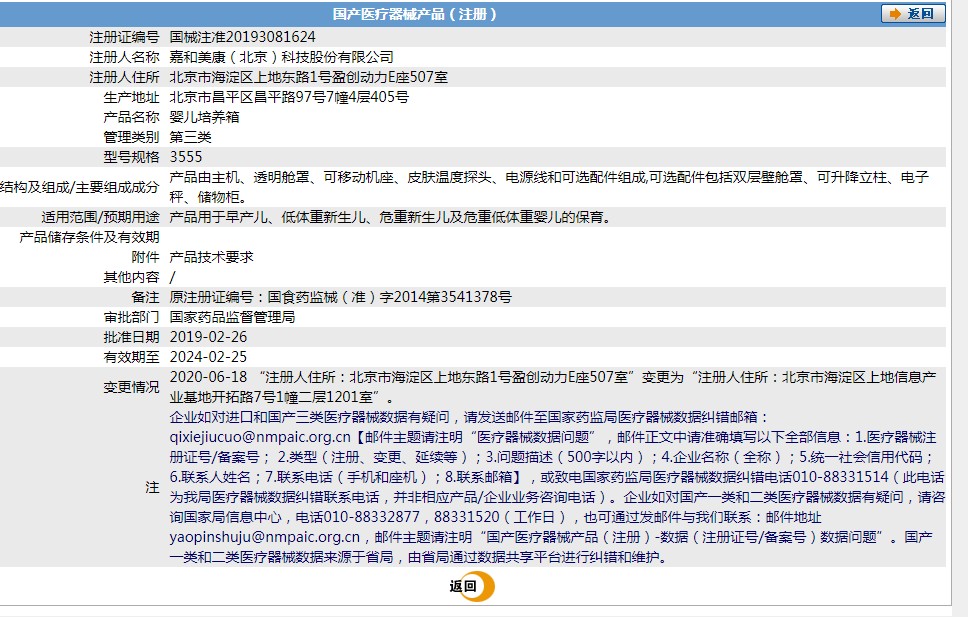Viewport: 968px width, 617px height.
Task: Click label 生产地址
Action: click(131, 97)
